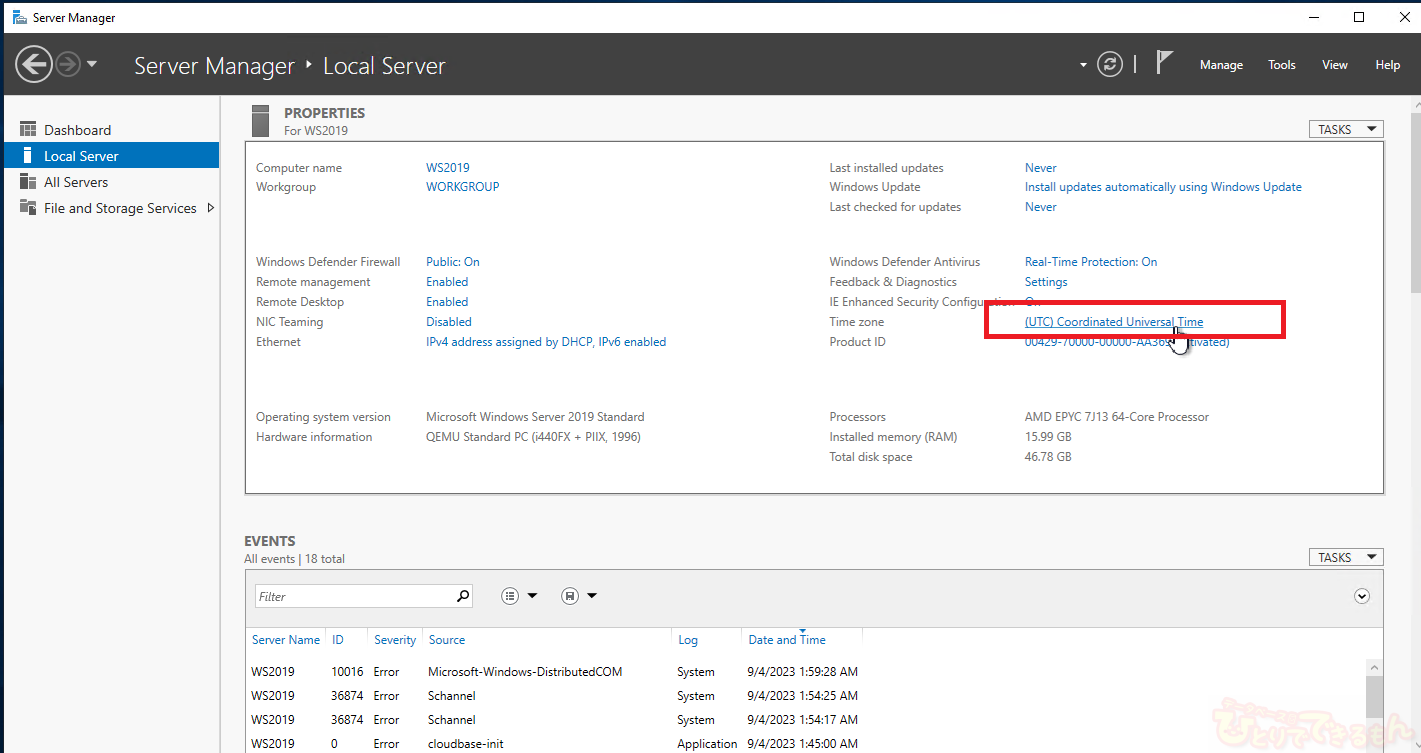The image size is (1421, 753).
Task: Click the back navigation arrow
Action: tap(34, 65)
